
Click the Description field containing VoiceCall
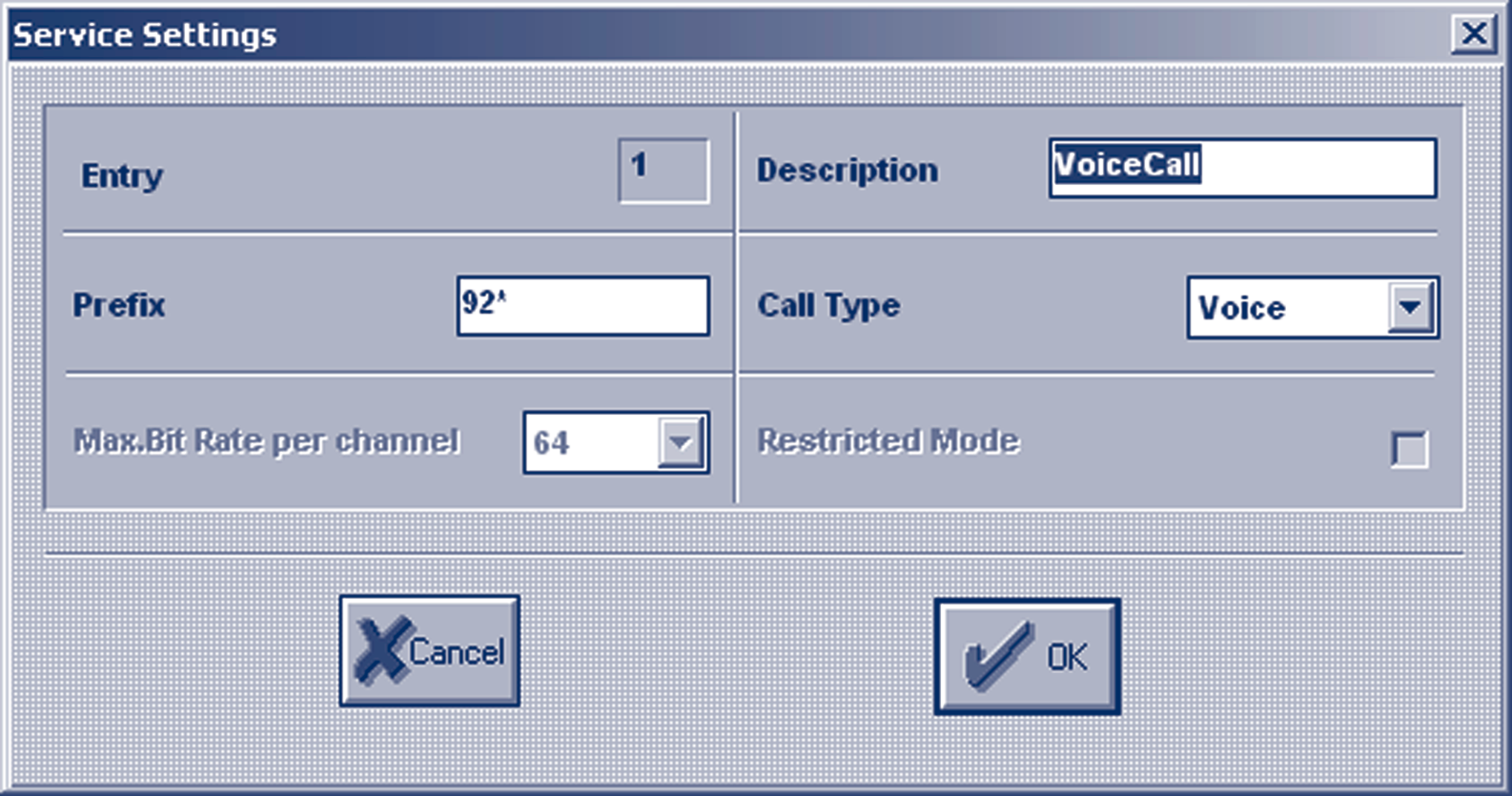pyautogui.click(x=1239, y=170)
